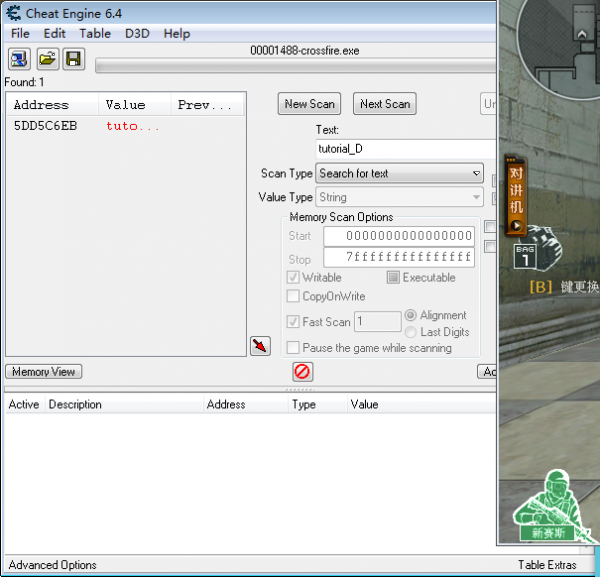Click the New Scan button

[309, 104]
